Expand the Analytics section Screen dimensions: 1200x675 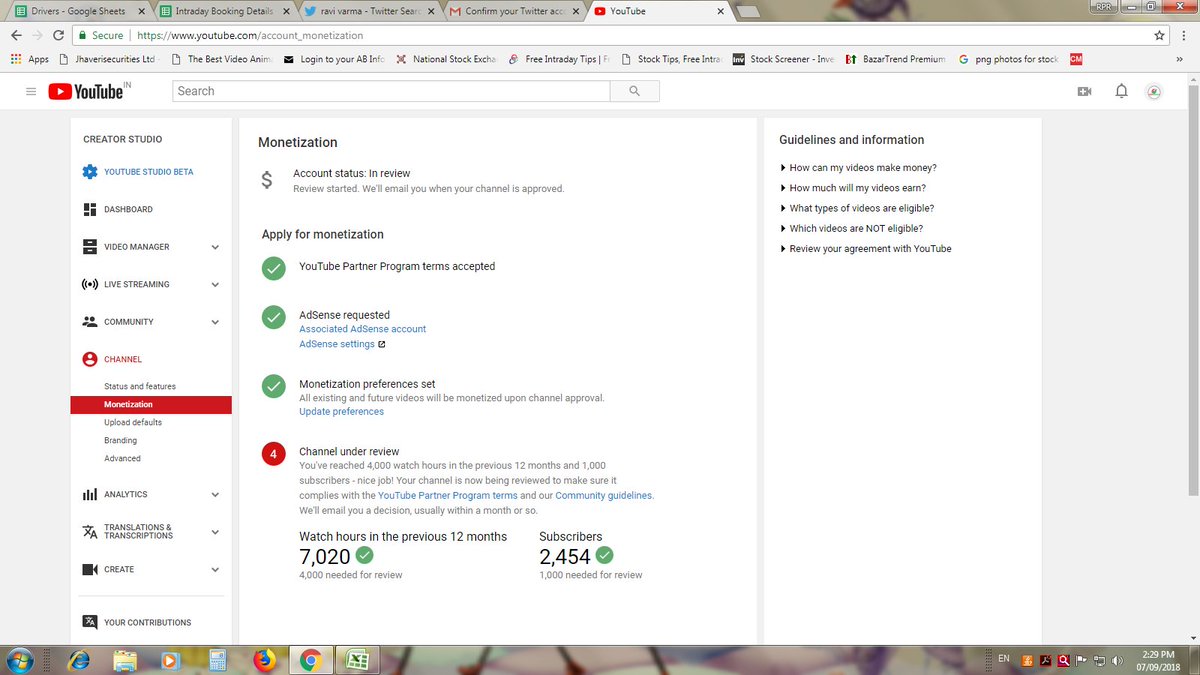[215, 494]
